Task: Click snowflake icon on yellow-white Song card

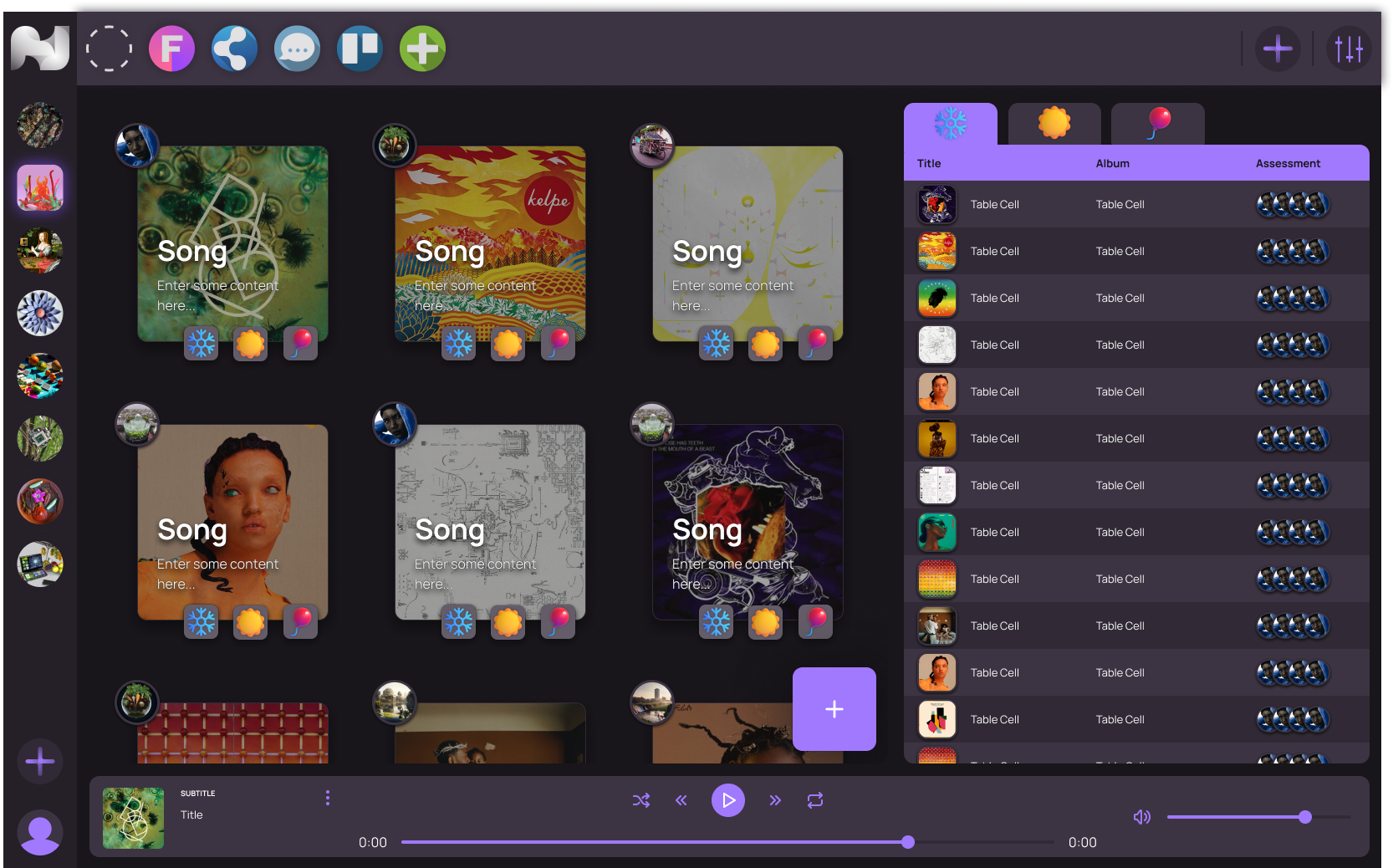Action: coord(717,343)
